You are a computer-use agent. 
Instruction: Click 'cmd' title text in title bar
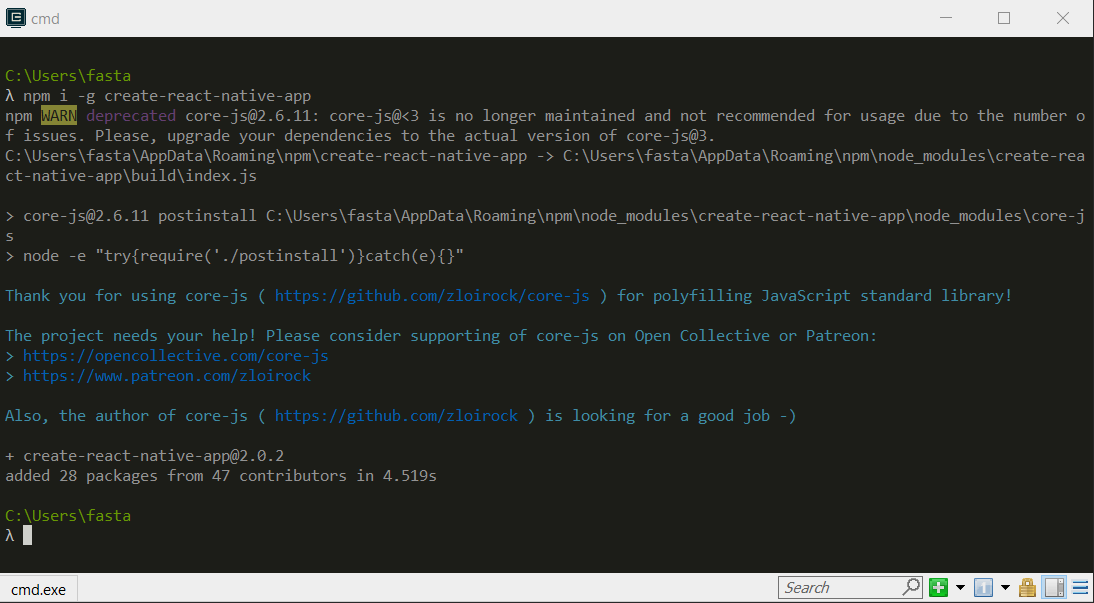[45, 19]
